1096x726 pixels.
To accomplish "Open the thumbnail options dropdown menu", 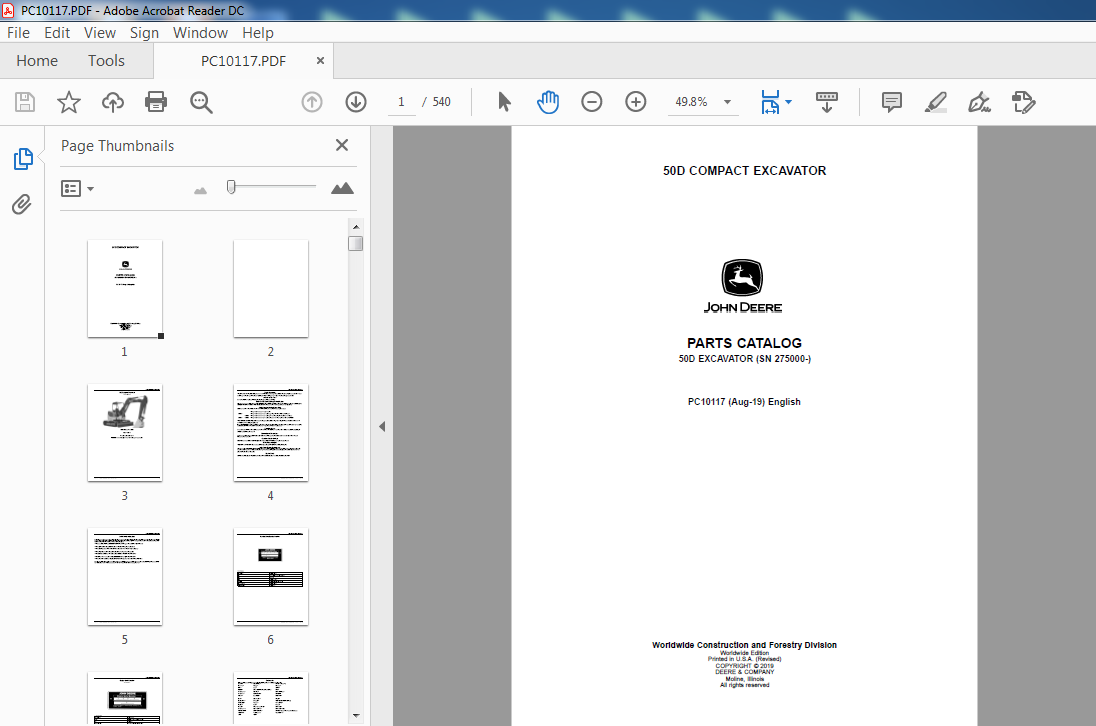I will tap(78, 189).
